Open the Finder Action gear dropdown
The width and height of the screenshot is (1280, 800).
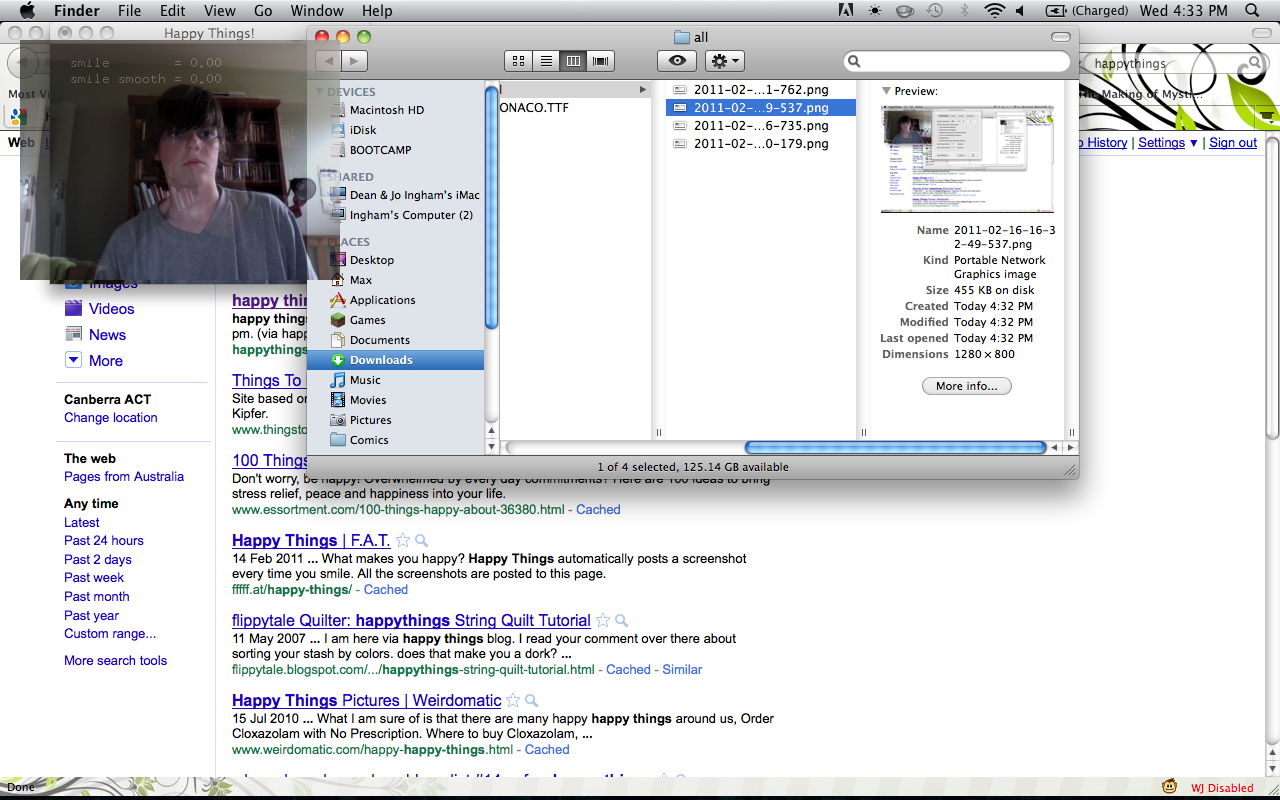click(724, 61)
